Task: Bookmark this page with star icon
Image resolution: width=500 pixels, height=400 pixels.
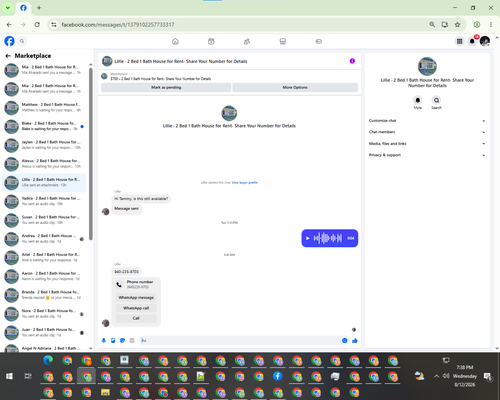Action: pyautogui.click(x=457, y=25)
